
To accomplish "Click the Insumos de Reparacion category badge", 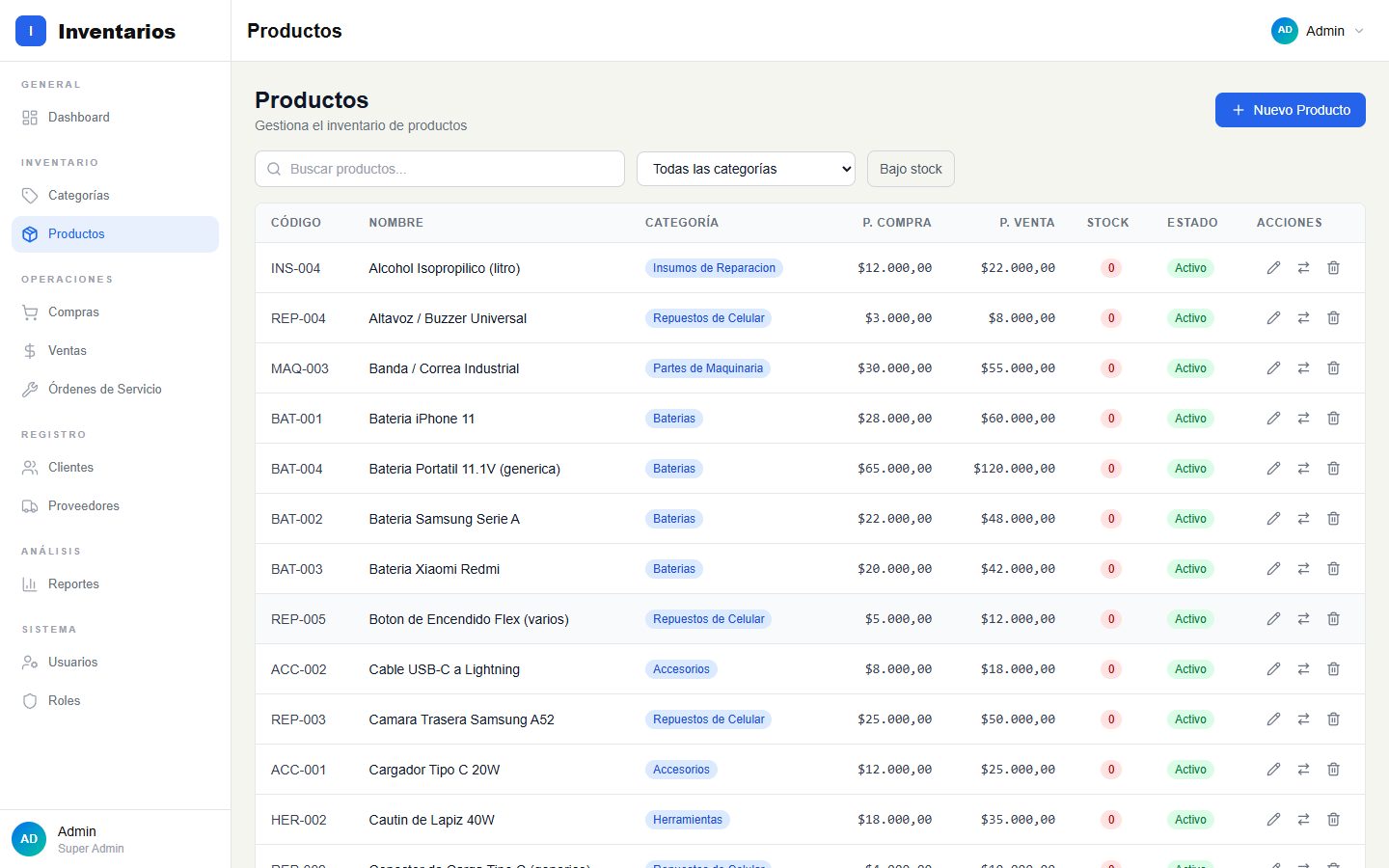I will point(714,268).
